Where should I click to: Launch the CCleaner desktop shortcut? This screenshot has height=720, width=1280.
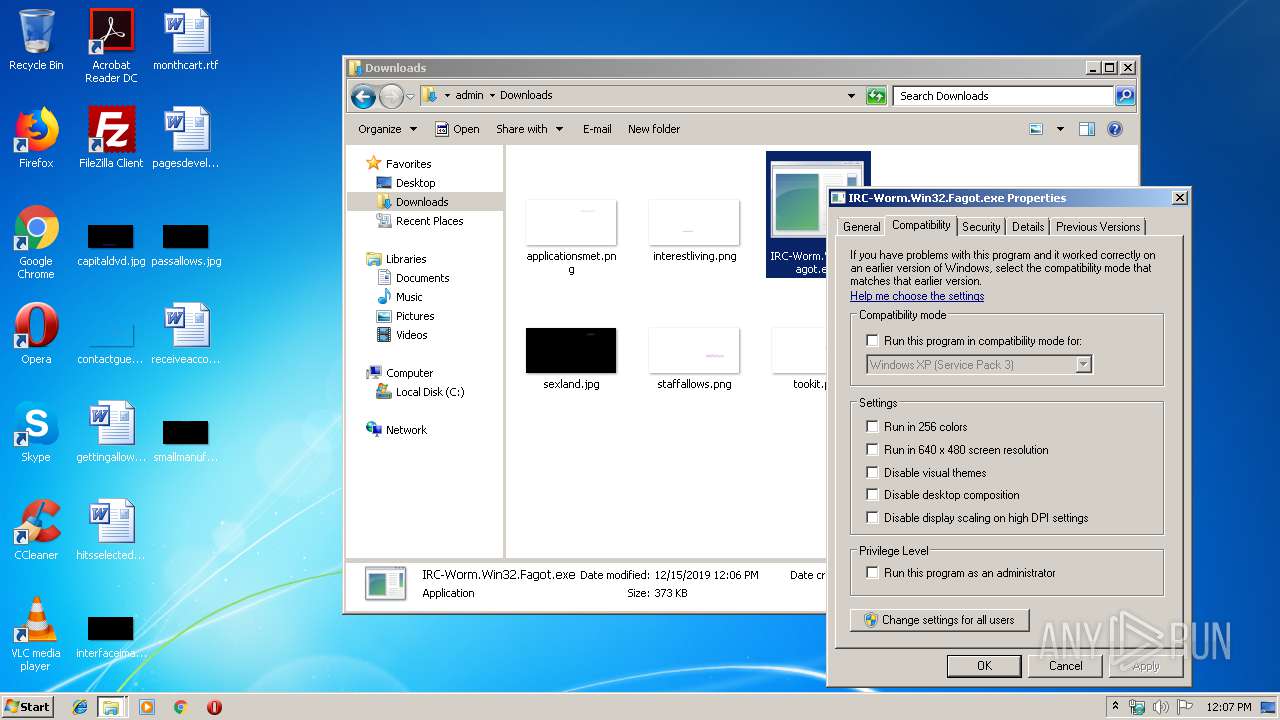point(36,530)
